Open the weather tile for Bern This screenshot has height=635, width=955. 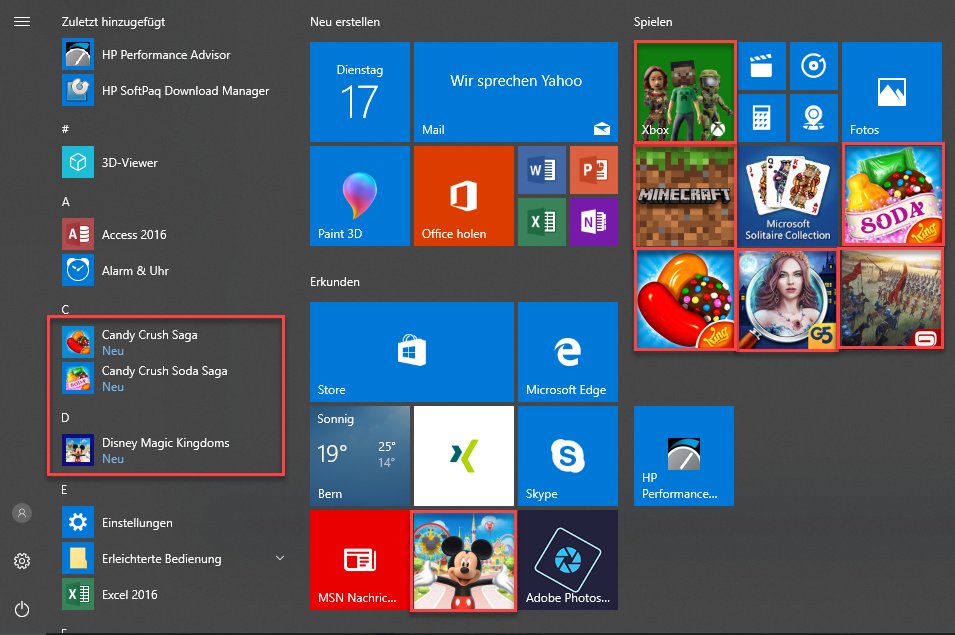click(x=360, y=456)
